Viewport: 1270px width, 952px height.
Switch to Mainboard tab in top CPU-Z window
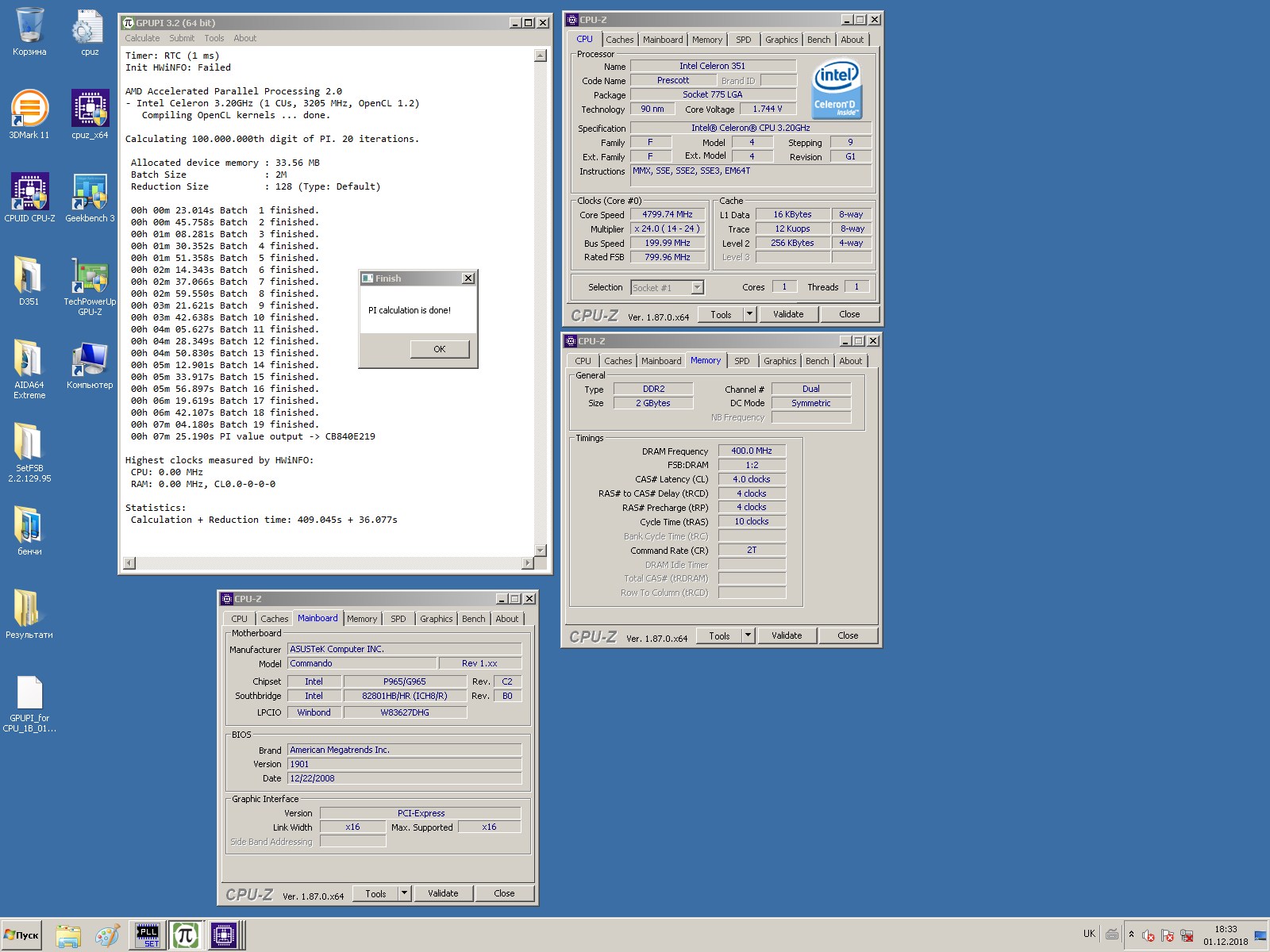[663, 40]
